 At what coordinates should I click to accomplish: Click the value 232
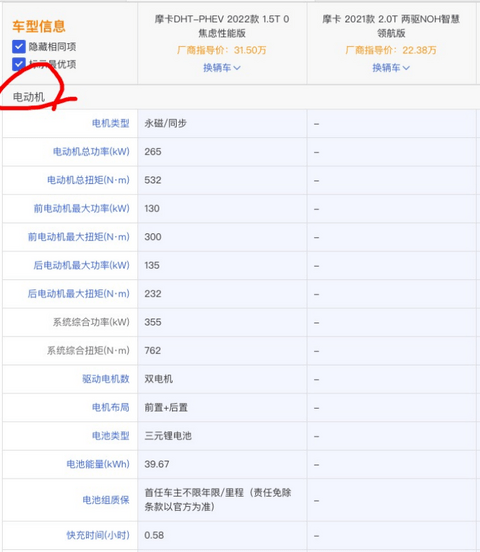point(153,294)
